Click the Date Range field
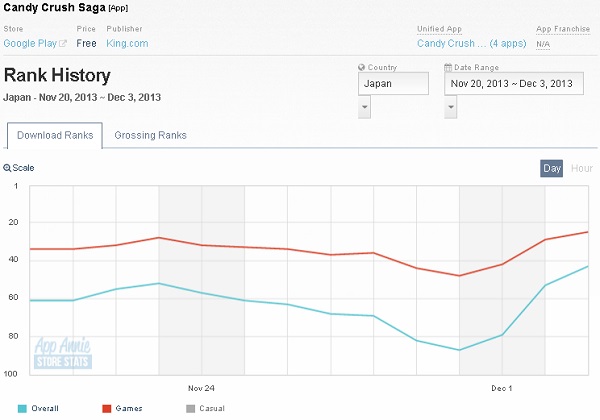 tap(514, 83)
